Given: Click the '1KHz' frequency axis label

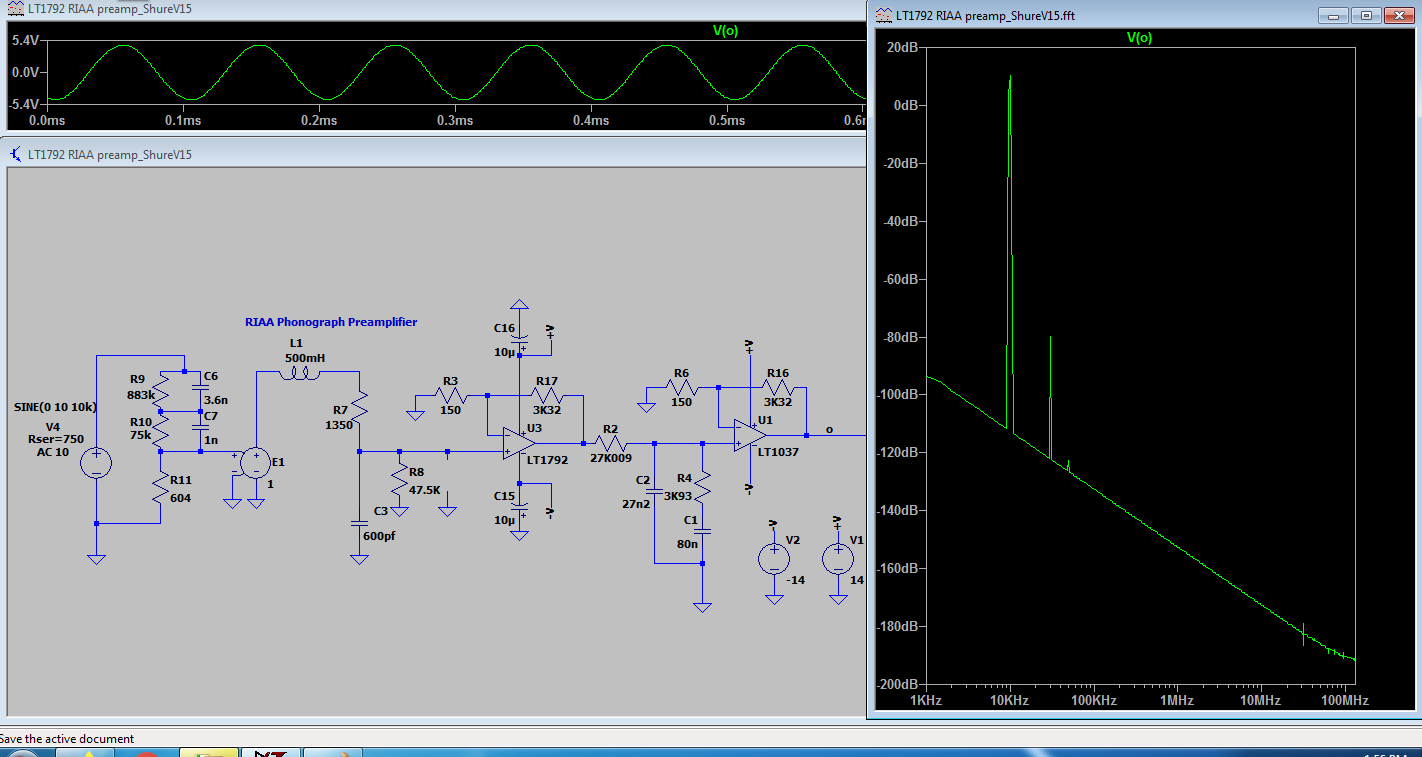Looking at the screenshot, I should 927,700.
